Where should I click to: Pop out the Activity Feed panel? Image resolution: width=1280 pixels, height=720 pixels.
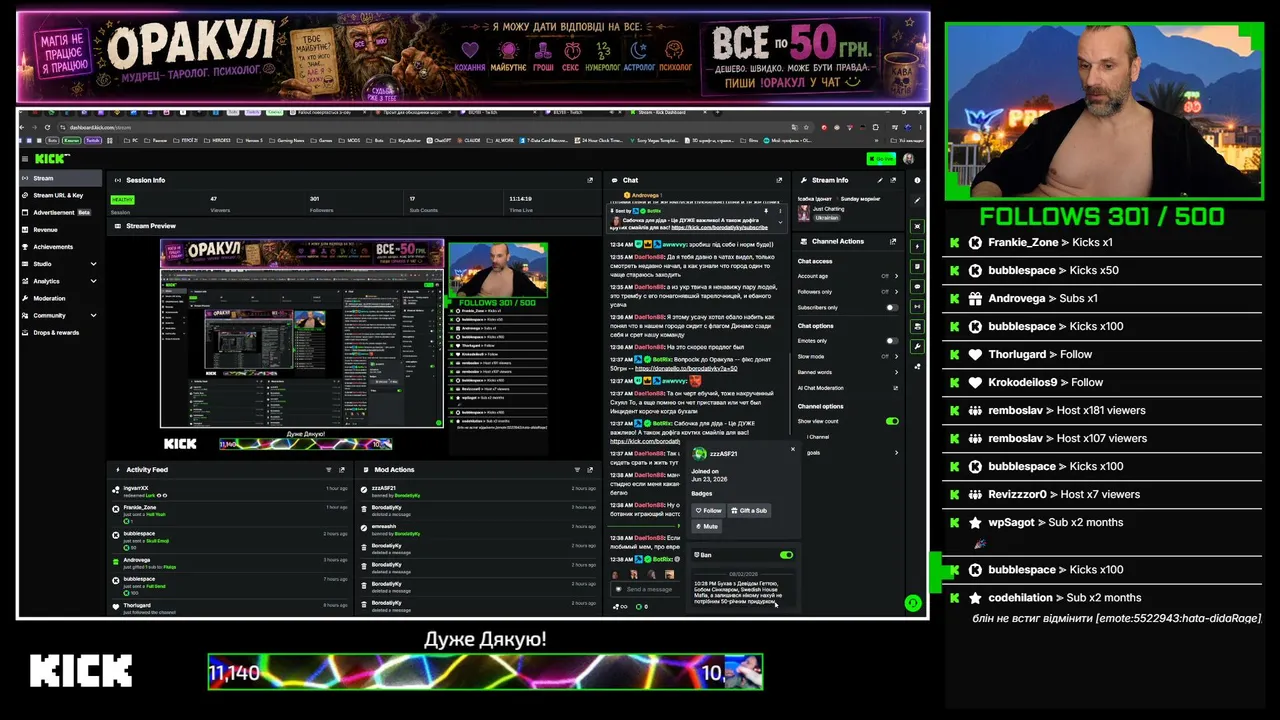tap(342, 469)
